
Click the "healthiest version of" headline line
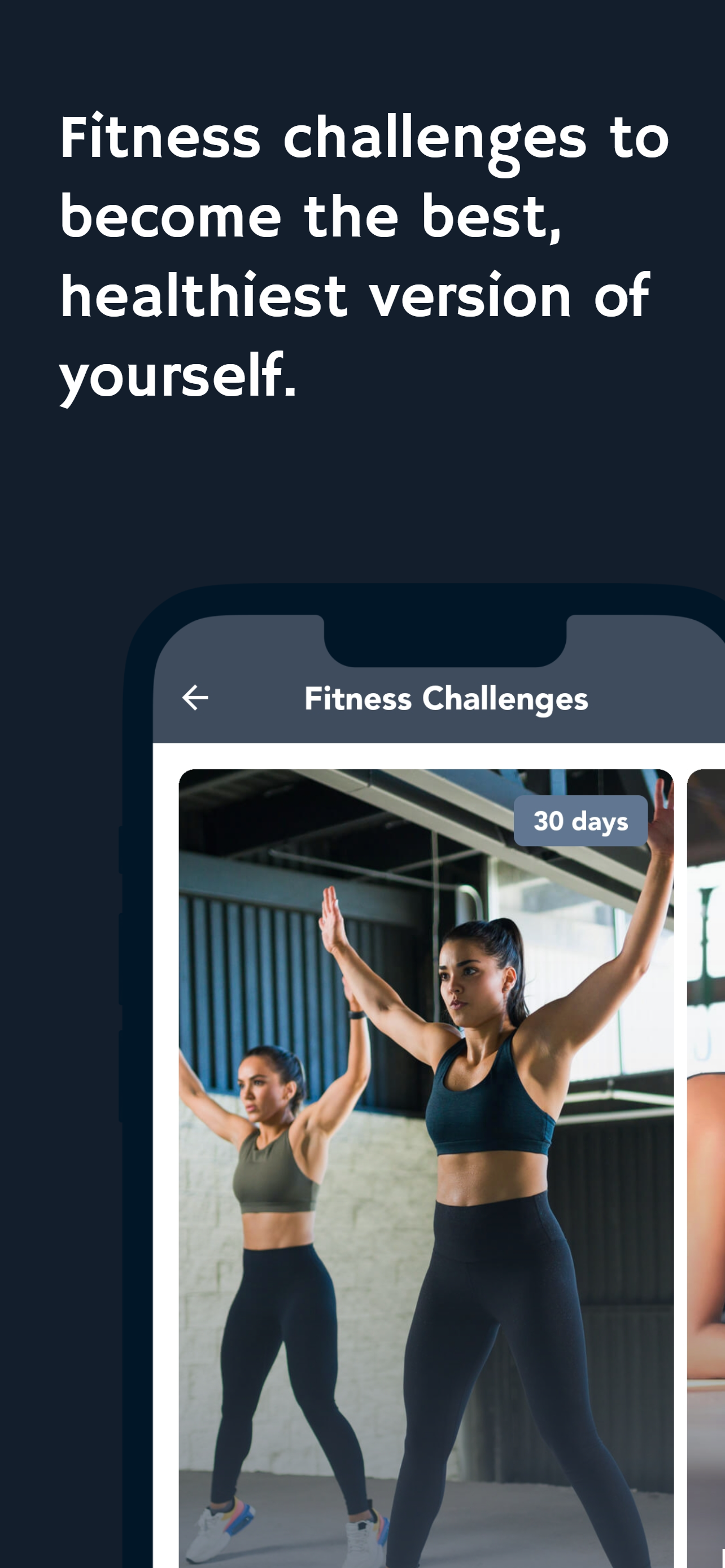(355, 296)
